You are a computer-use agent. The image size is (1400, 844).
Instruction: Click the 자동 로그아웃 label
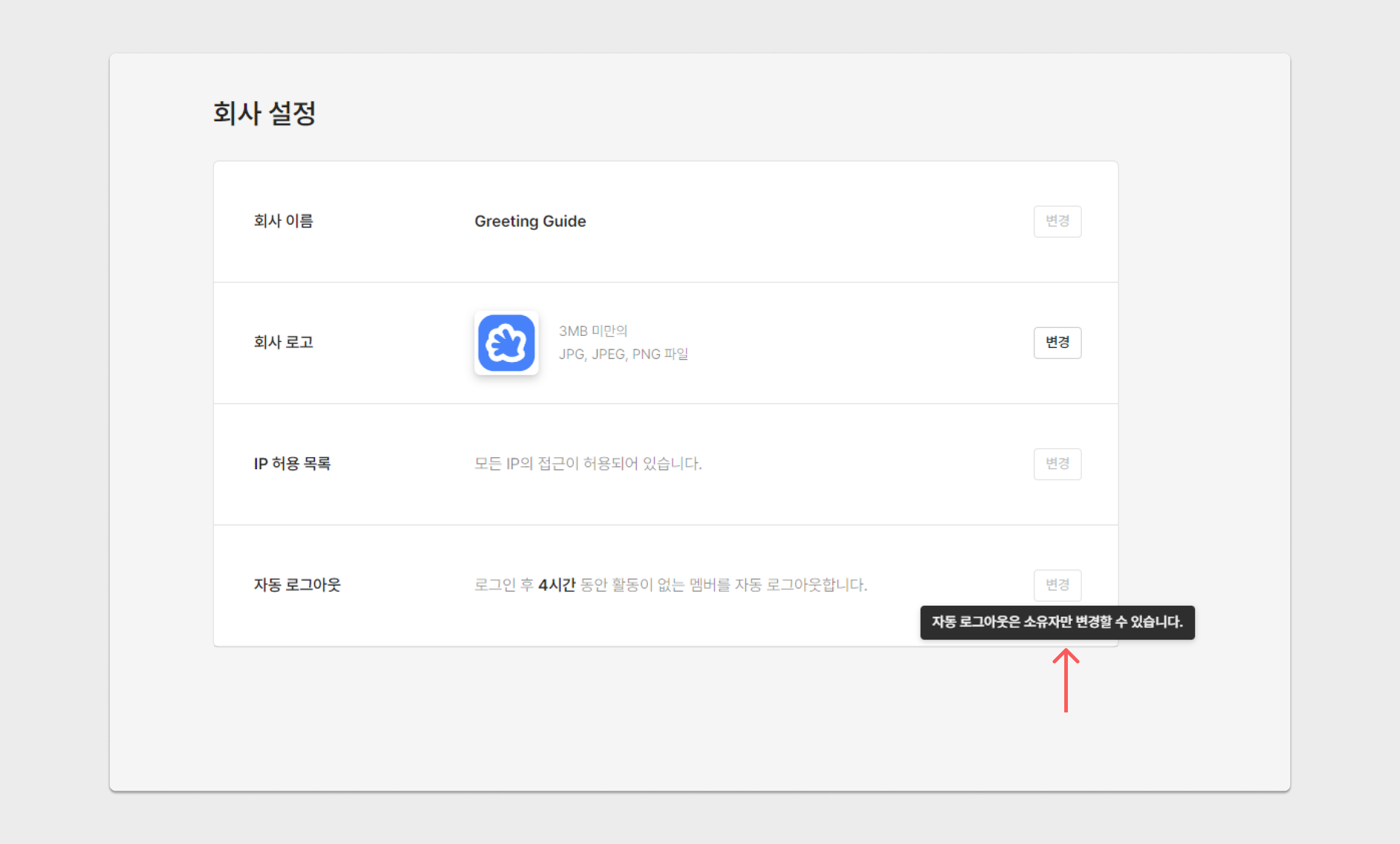[x=297, y=585]
